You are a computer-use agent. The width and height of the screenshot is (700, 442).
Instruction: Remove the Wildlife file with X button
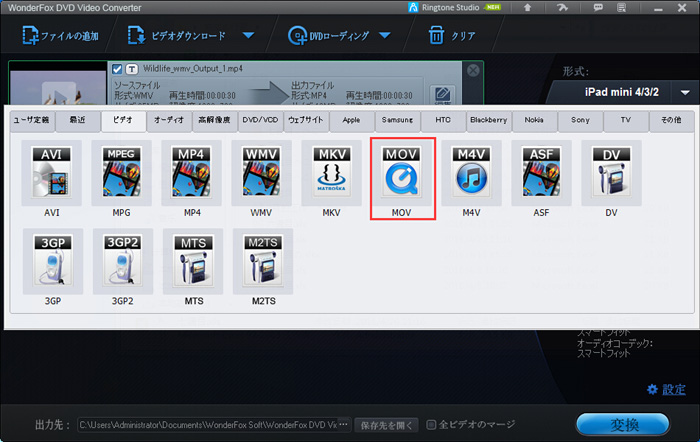[x=473, y=70]
